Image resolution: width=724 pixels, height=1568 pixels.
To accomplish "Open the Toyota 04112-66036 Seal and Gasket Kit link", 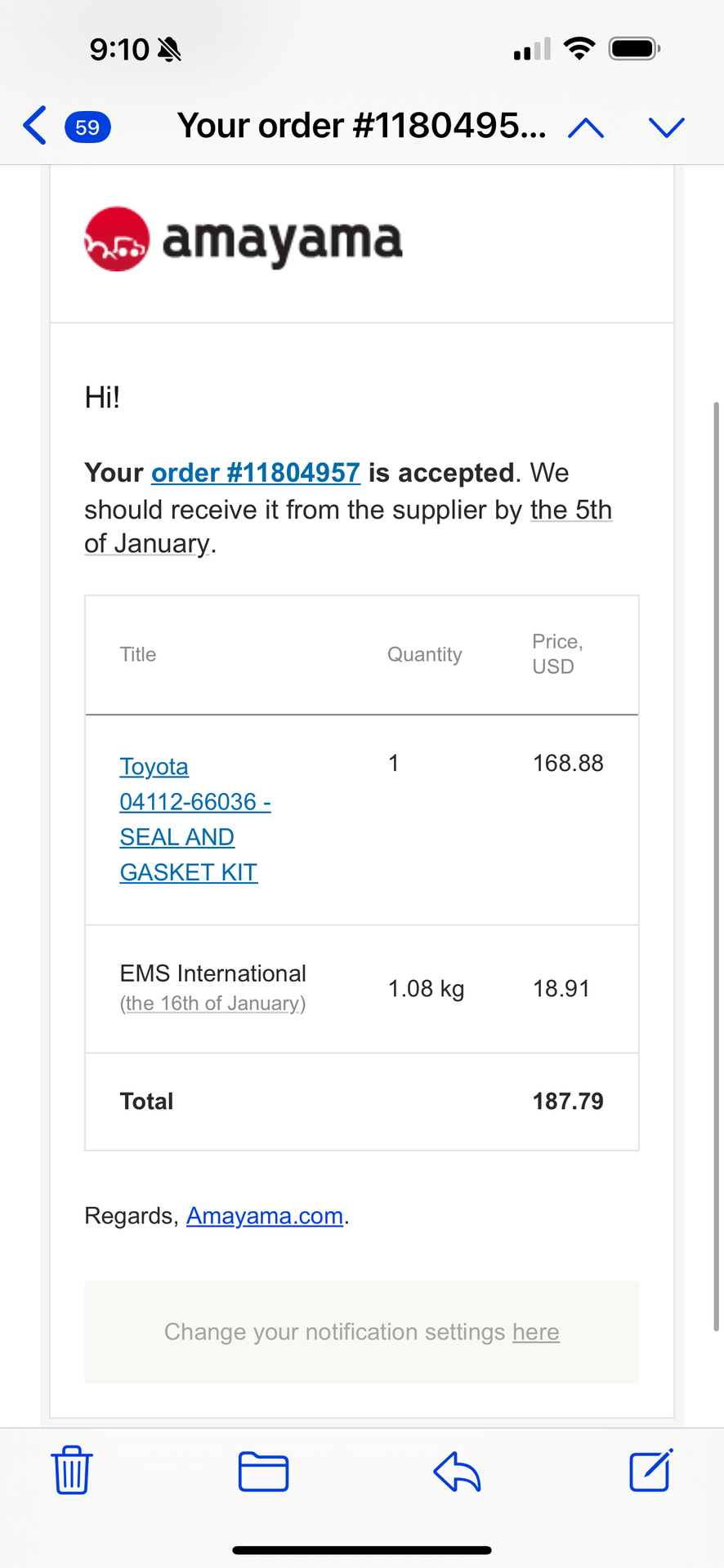I will [x=195, y=819].
